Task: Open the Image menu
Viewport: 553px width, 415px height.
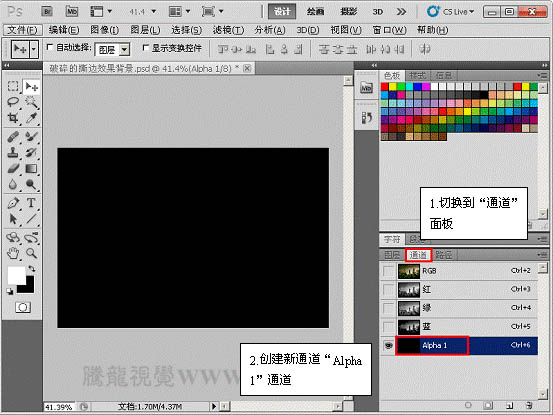Action: coord(104,30)
